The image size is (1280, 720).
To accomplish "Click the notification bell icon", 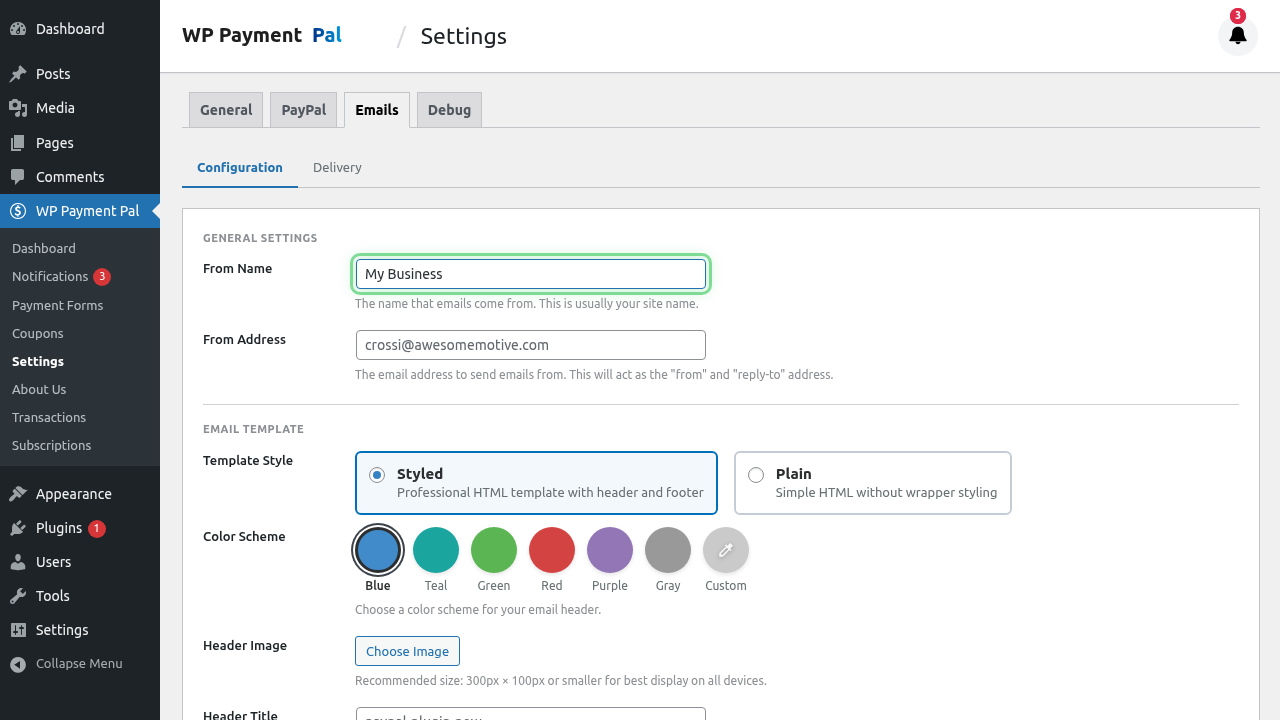I will [1237, 36].
